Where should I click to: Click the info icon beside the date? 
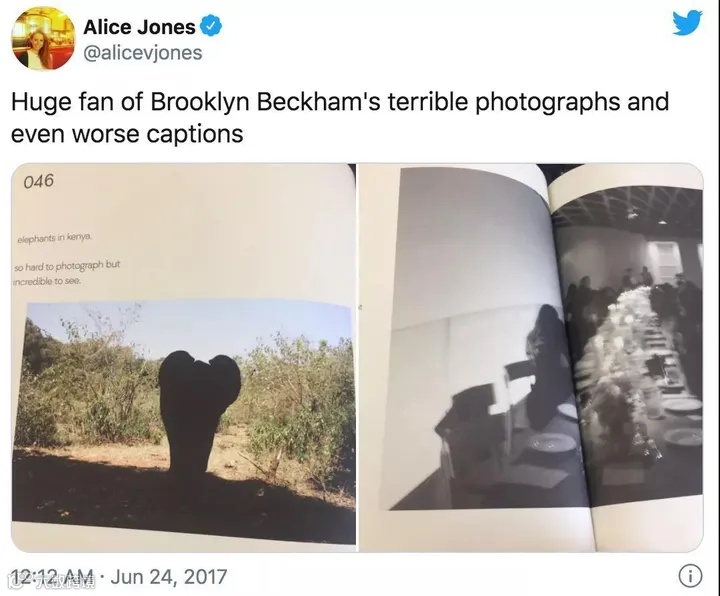[x=690, y=576]
